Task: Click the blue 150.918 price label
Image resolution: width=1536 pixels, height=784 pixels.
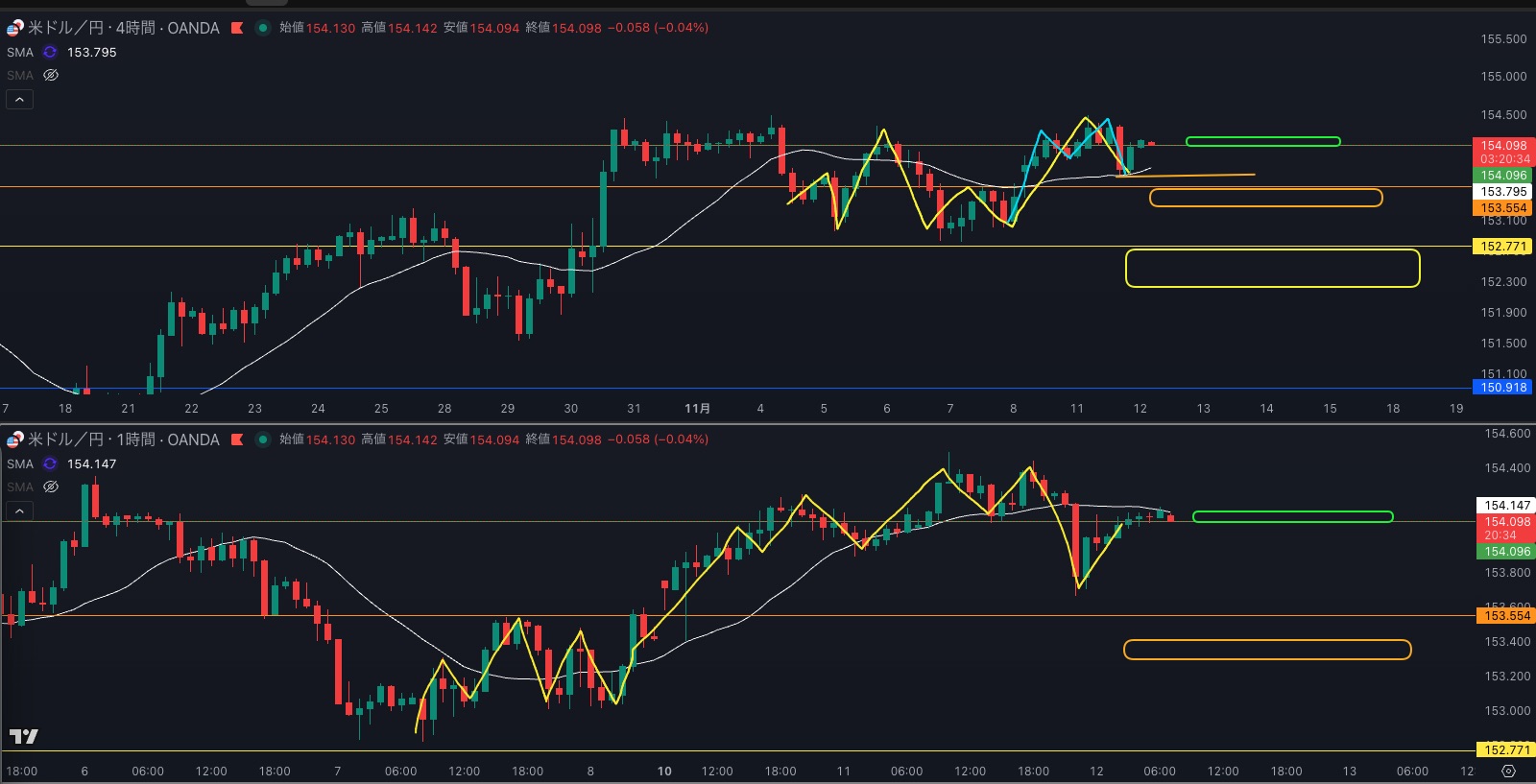Action: point(1502,388)
